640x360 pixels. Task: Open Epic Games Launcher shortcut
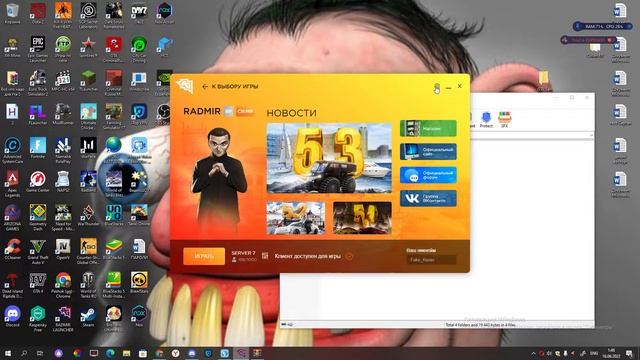click(x=38, y=49)
